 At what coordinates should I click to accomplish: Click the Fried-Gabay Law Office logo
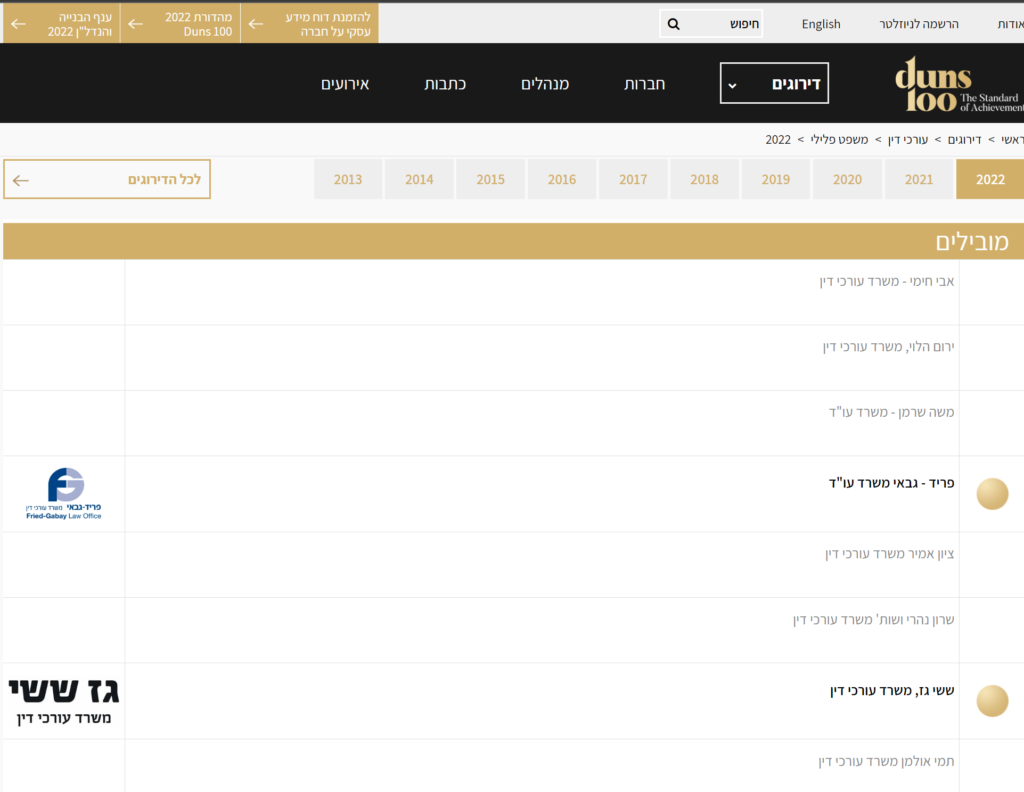[64, 493]
